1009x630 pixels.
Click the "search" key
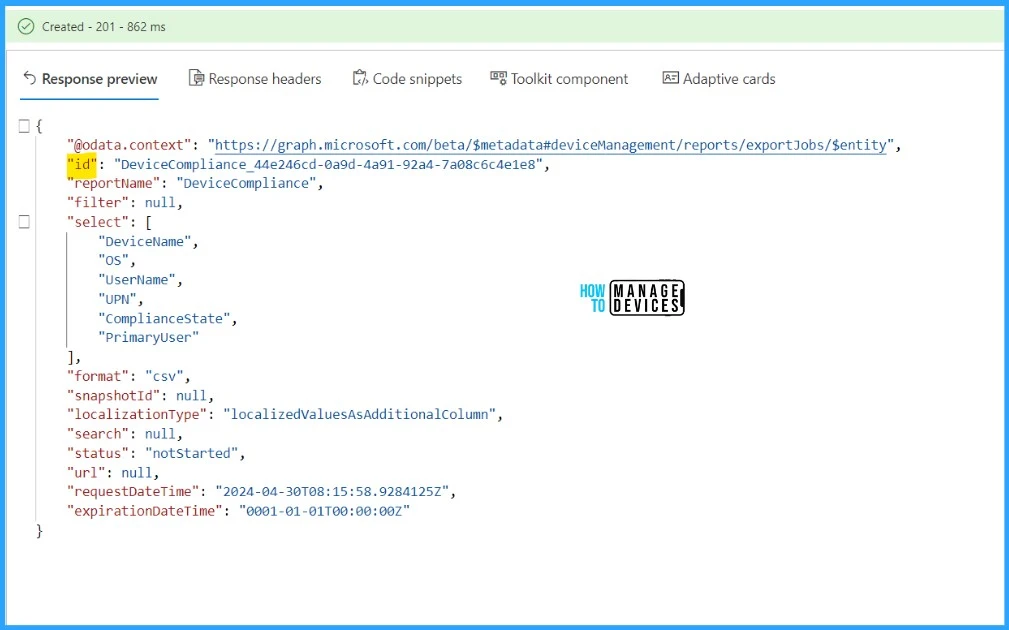pyautogui.click(x=98, y=434)
